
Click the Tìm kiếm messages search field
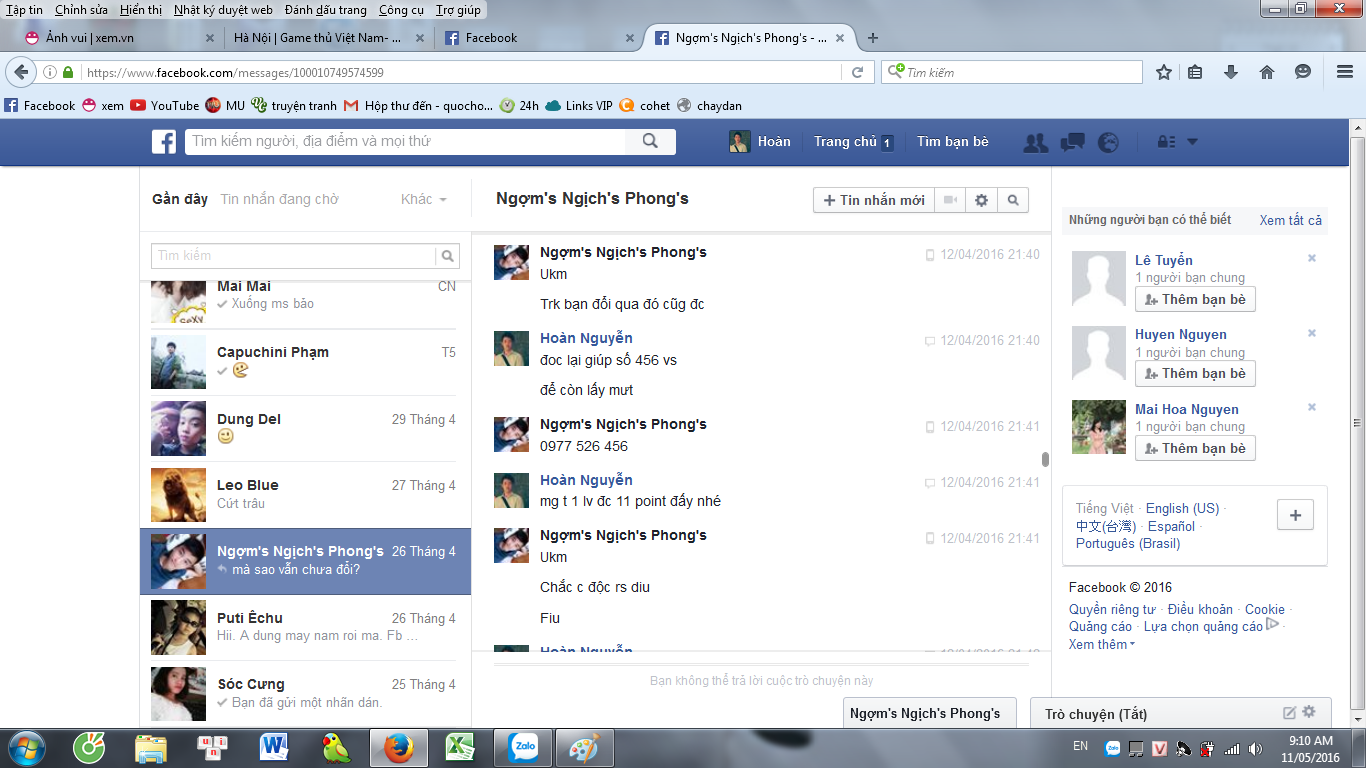point(294,256)
